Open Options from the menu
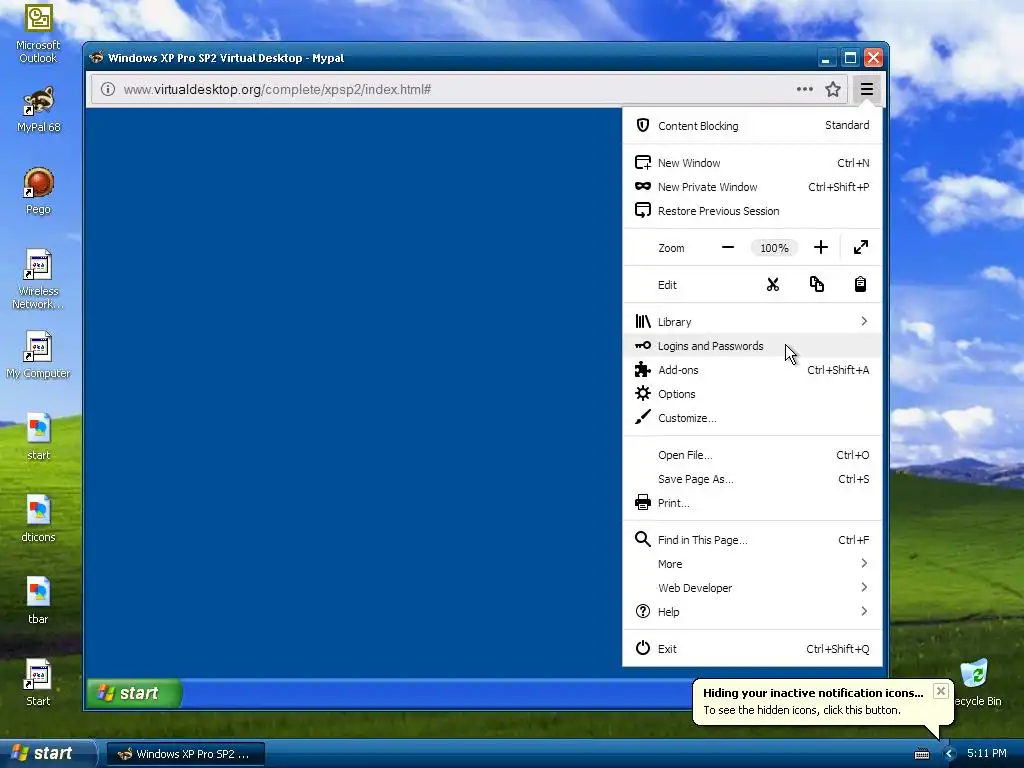This screenshot has width=1024, height=768. (x=752, y=394)
